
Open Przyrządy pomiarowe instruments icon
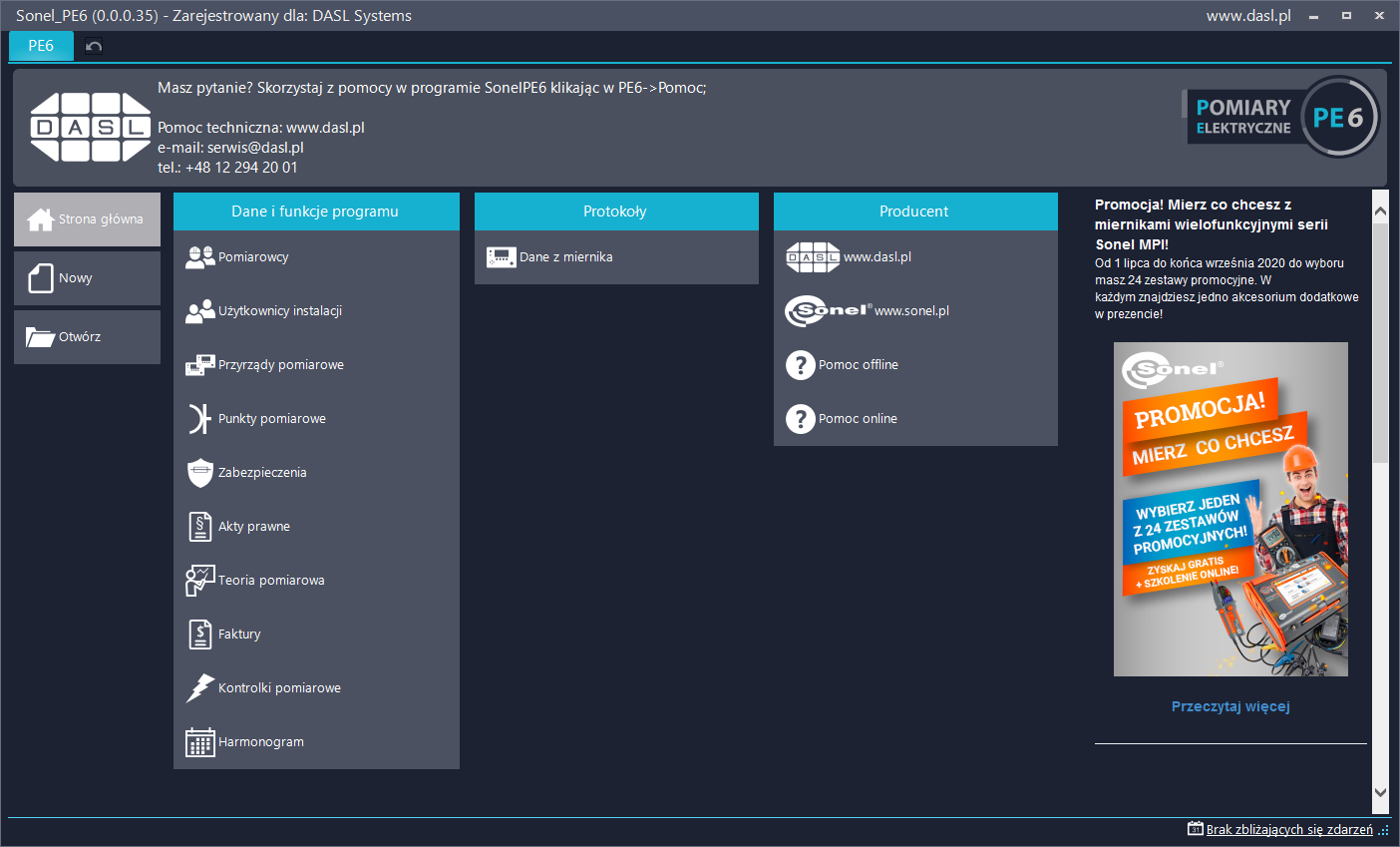199,365
